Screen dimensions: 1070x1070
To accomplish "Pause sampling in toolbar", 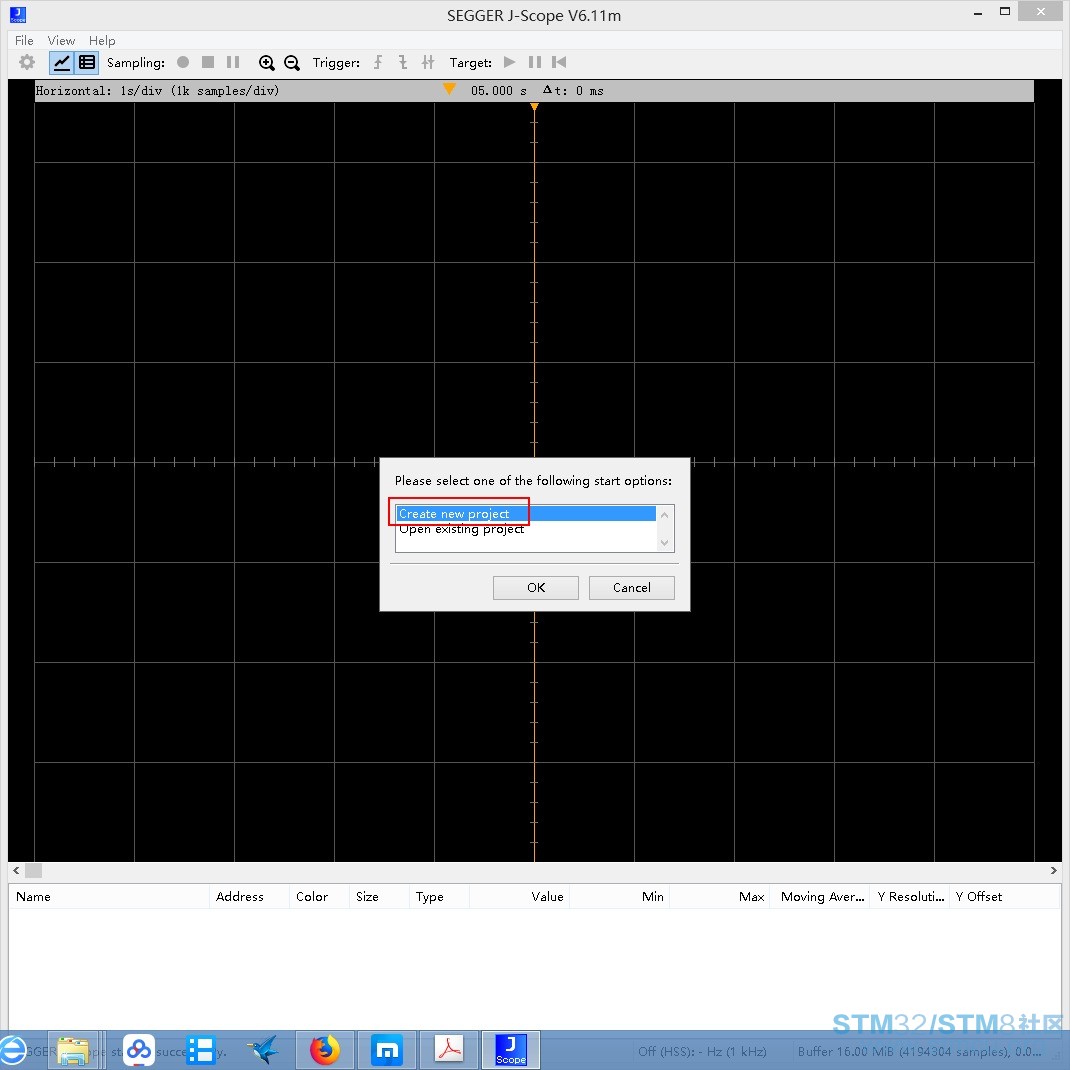I will (233, 62).
